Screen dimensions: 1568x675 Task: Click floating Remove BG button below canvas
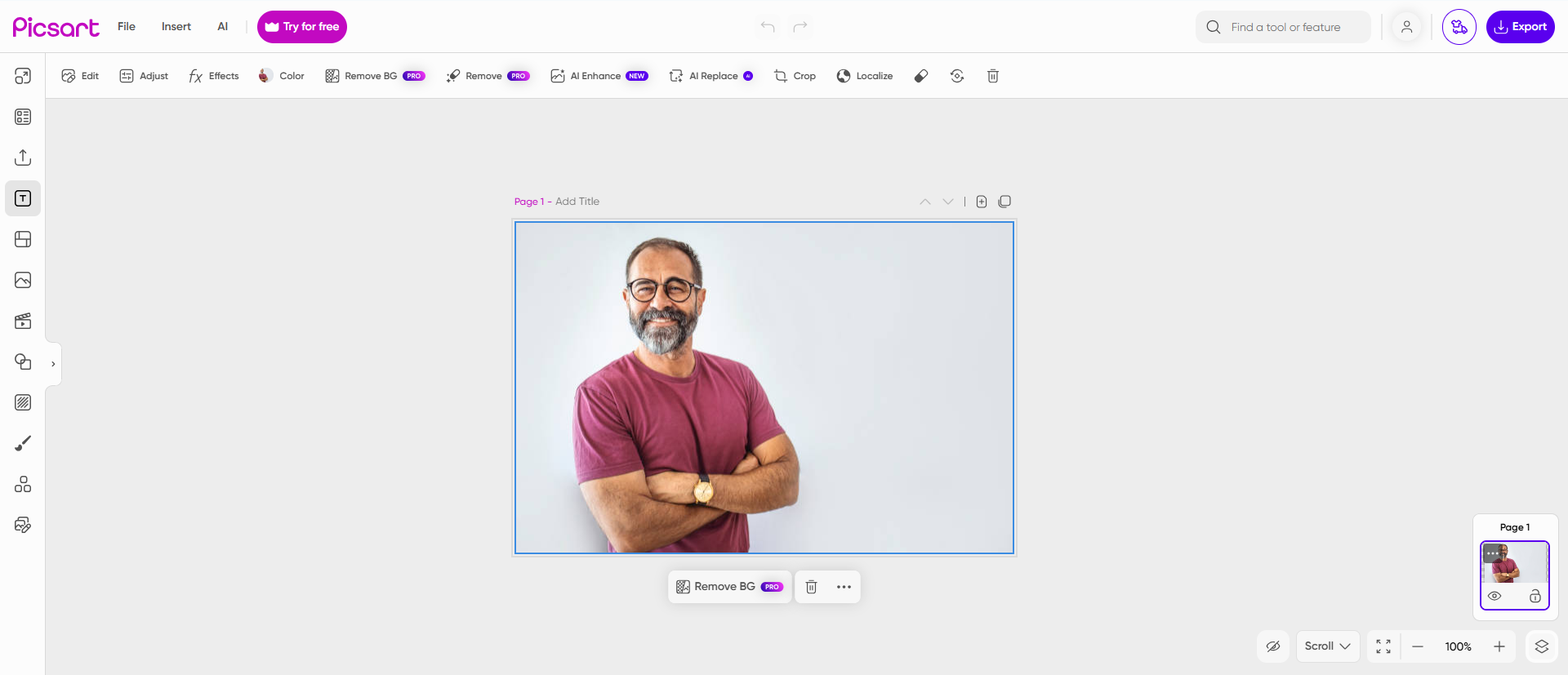pos(730,587)
